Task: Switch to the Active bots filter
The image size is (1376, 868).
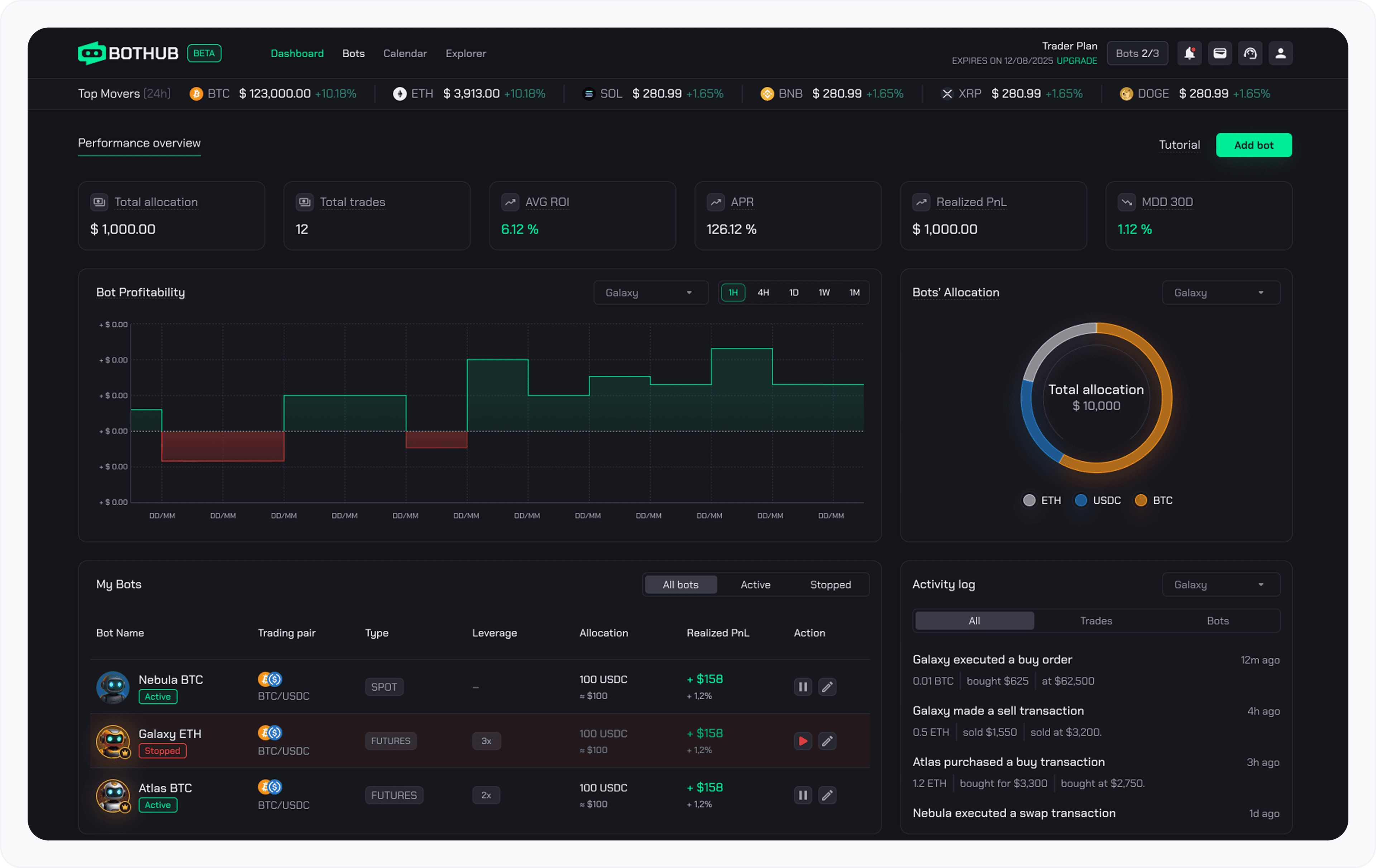Action: (755, 584)
